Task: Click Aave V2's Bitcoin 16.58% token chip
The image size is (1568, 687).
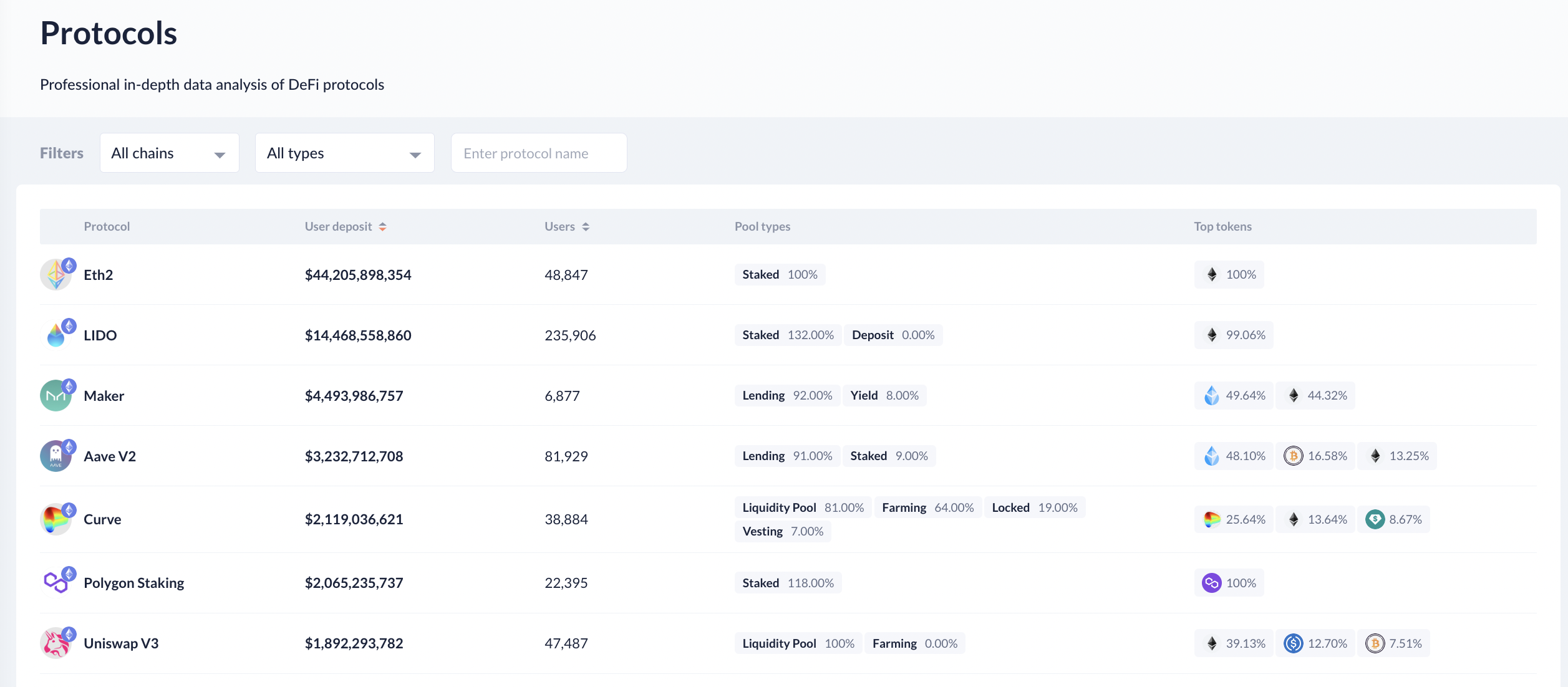Action: tap(1315, 456)
